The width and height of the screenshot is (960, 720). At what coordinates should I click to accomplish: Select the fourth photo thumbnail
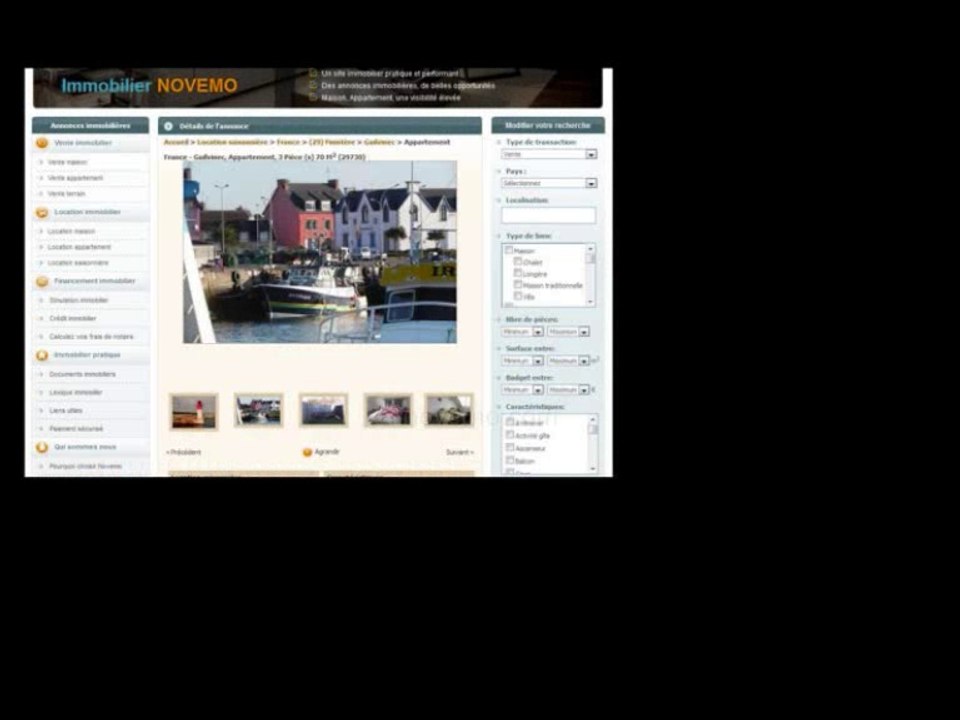click(388, 410)
